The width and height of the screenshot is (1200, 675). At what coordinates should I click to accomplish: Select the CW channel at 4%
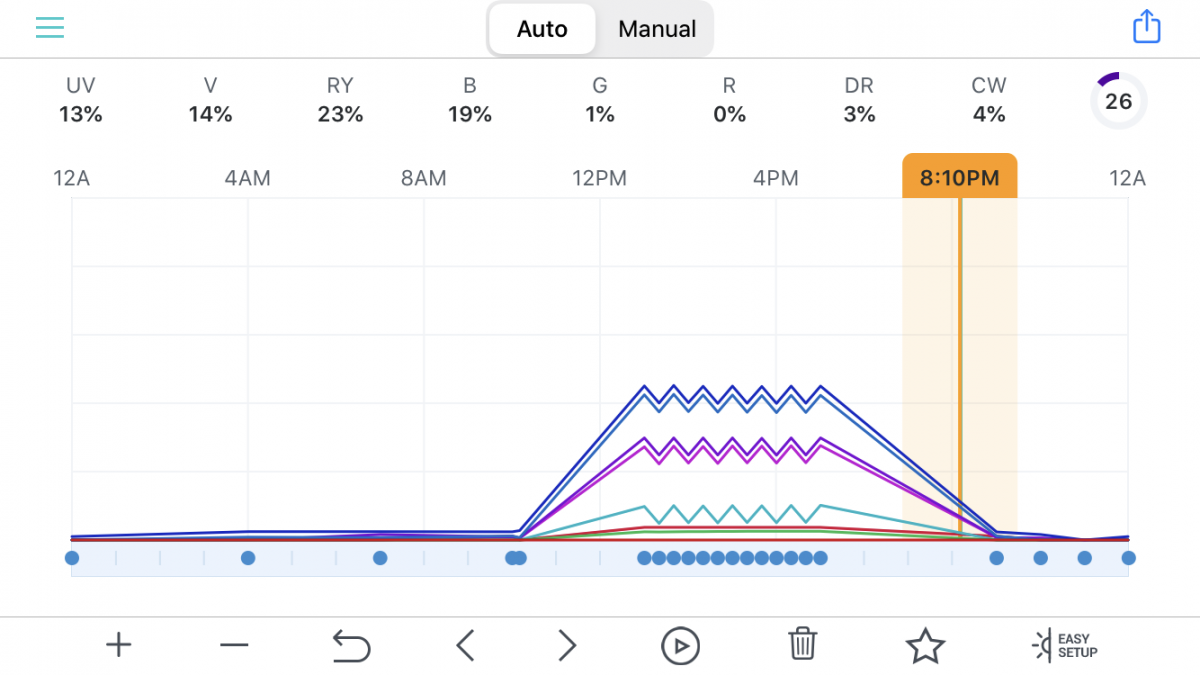click(989, 101)
